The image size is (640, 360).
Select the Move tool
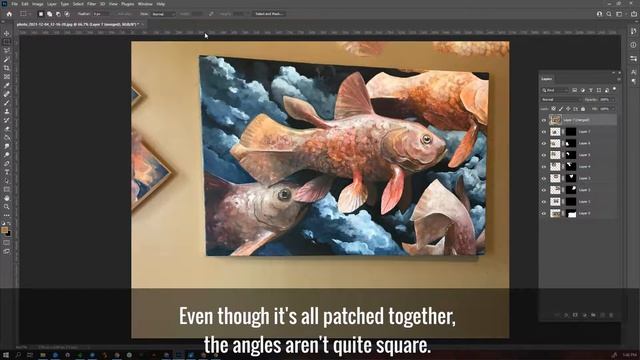pos(7,33)
